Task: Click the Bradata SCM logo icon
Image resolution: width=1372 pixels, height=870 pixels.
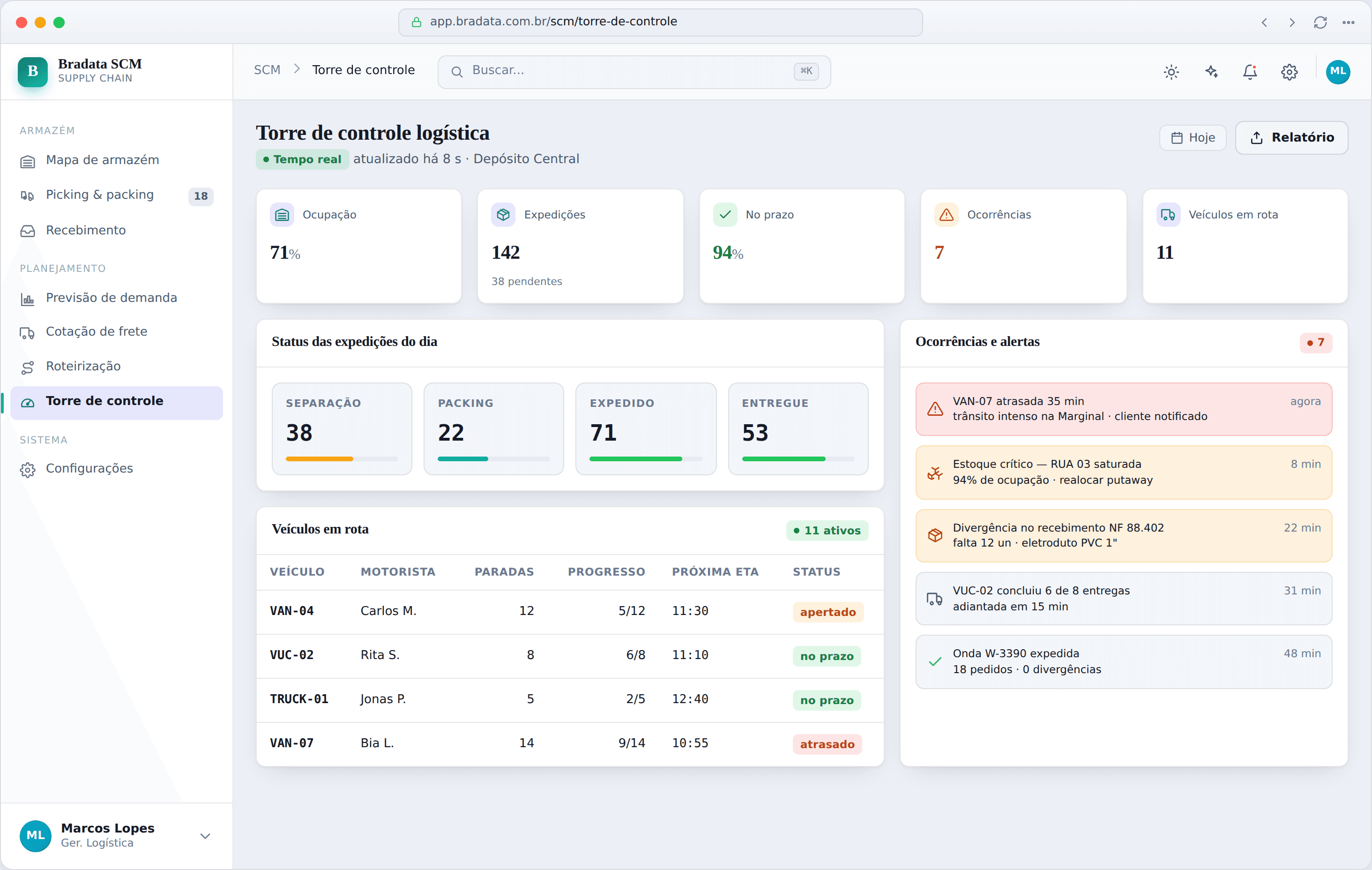Action: [32, 71]
